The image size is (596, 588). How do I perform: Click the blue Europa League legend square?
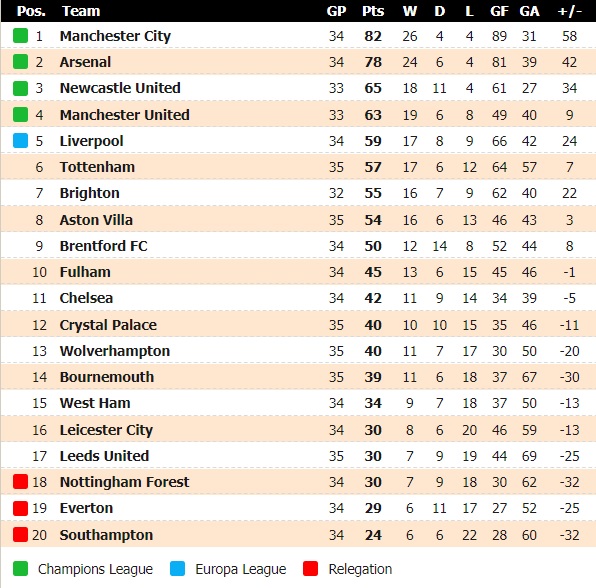pos(178,569)
